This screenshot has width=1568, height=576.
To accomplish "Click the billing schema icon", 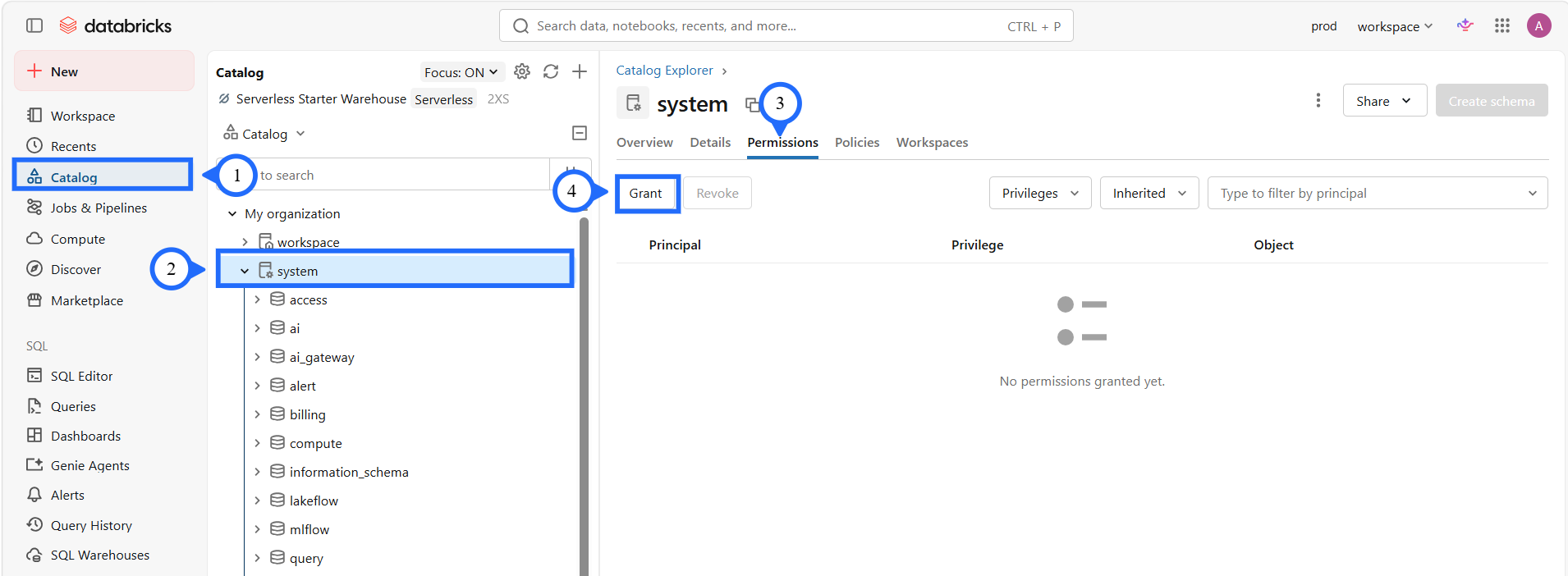I will (x=277, y=414).
